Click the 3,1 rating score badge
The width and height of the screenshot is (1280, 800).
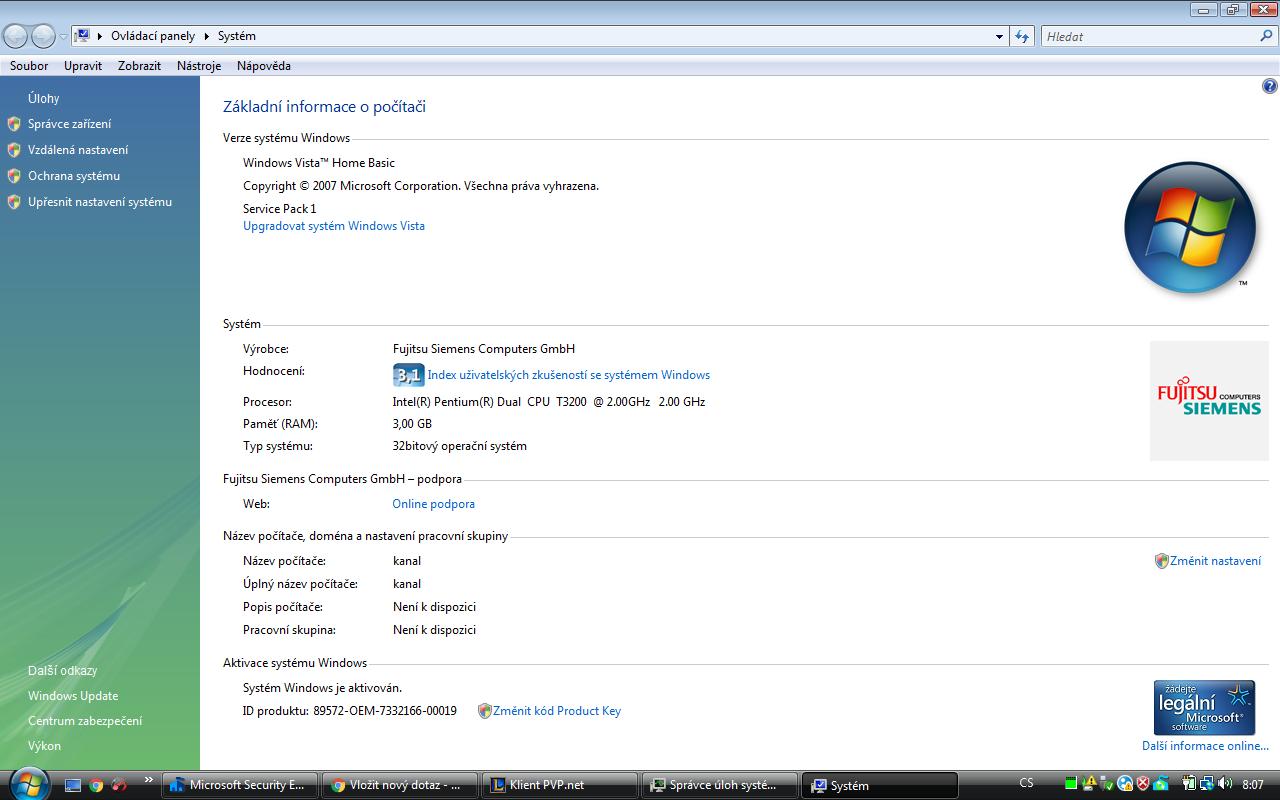408,375
